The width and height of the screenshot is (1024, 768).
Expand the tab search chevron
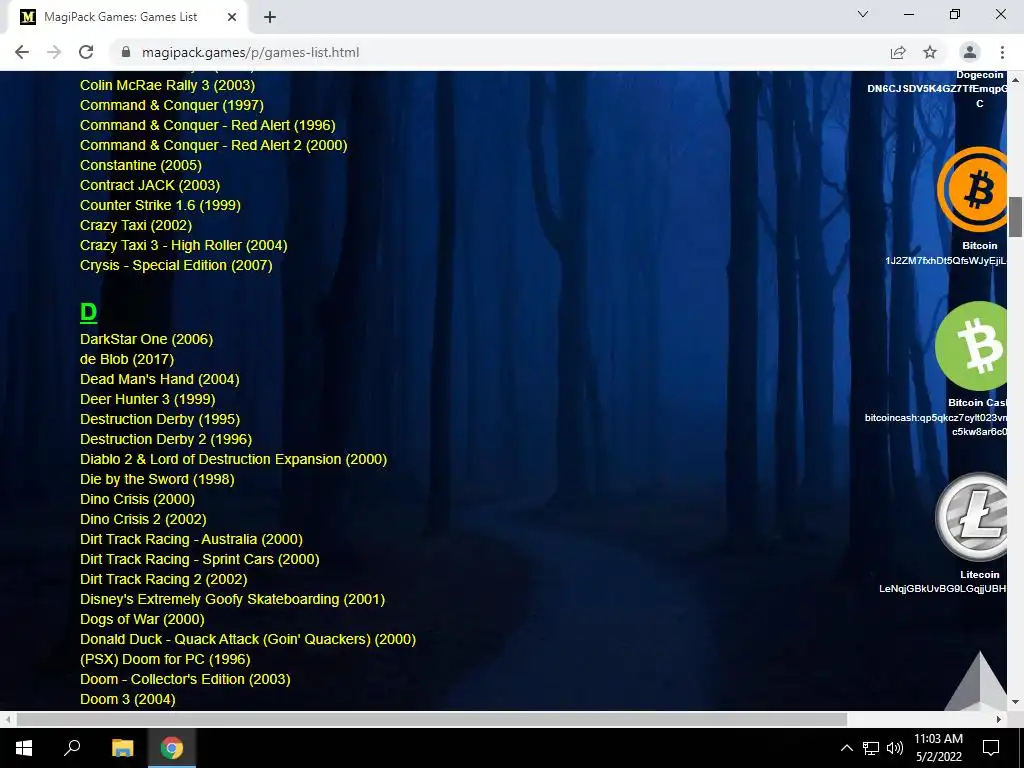pyautogui.click(x=863, y=14)
